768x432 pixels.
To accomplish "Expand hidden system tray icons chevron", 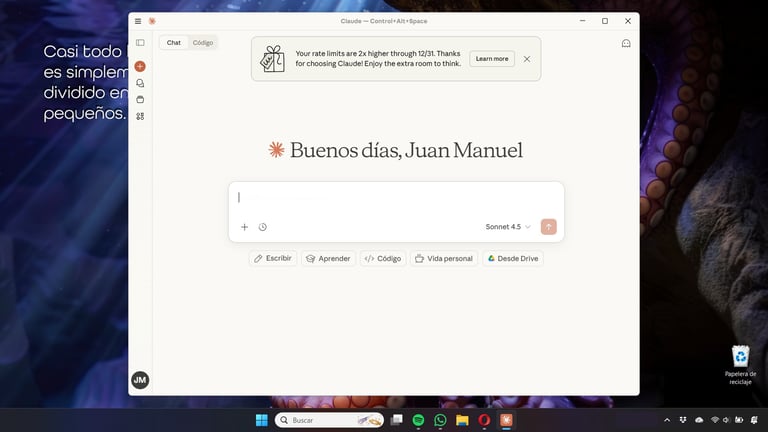I will (x=667, y=420).
